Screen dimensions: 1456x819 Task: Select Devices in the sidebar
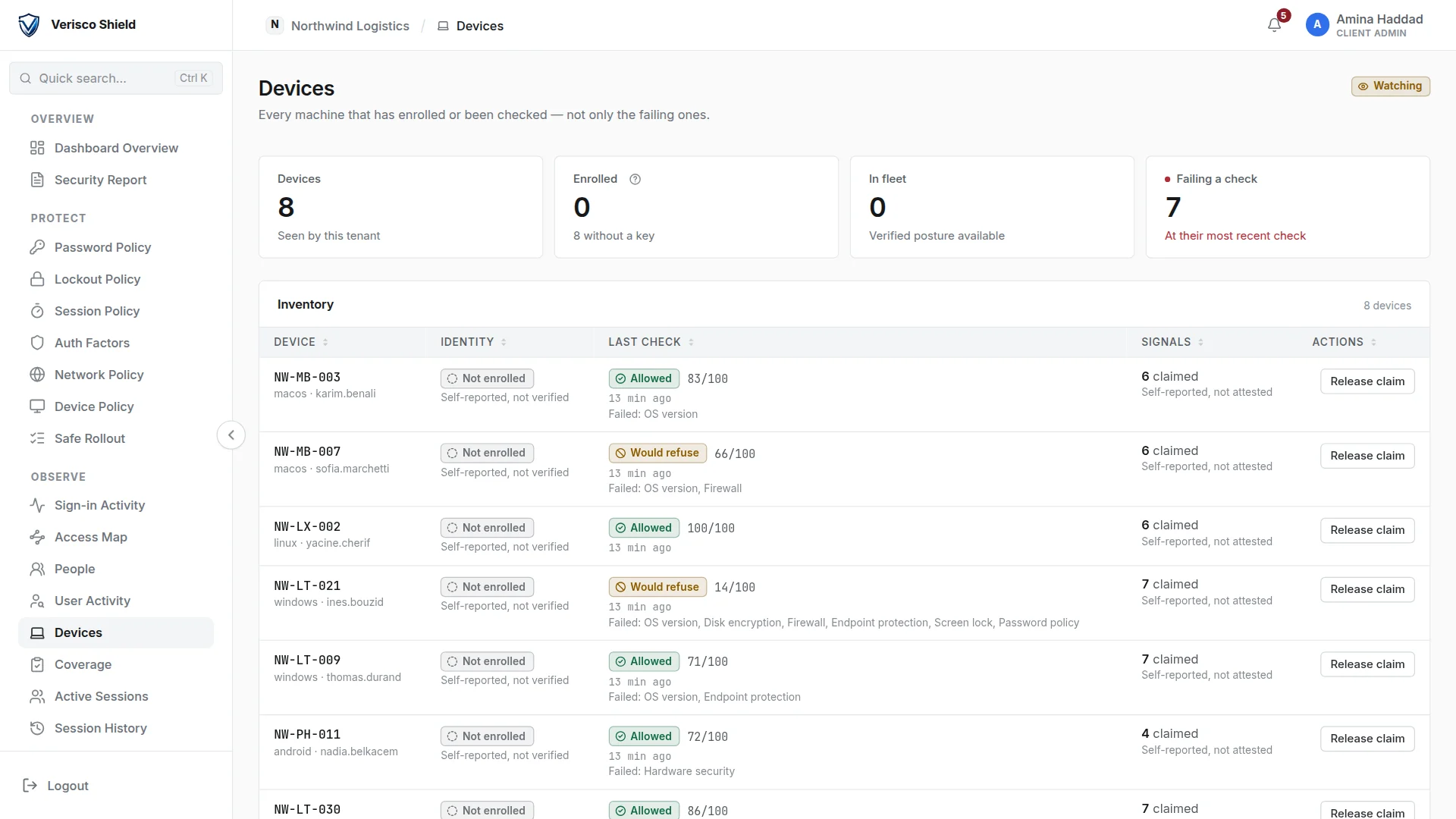click(x=116, y=632)
